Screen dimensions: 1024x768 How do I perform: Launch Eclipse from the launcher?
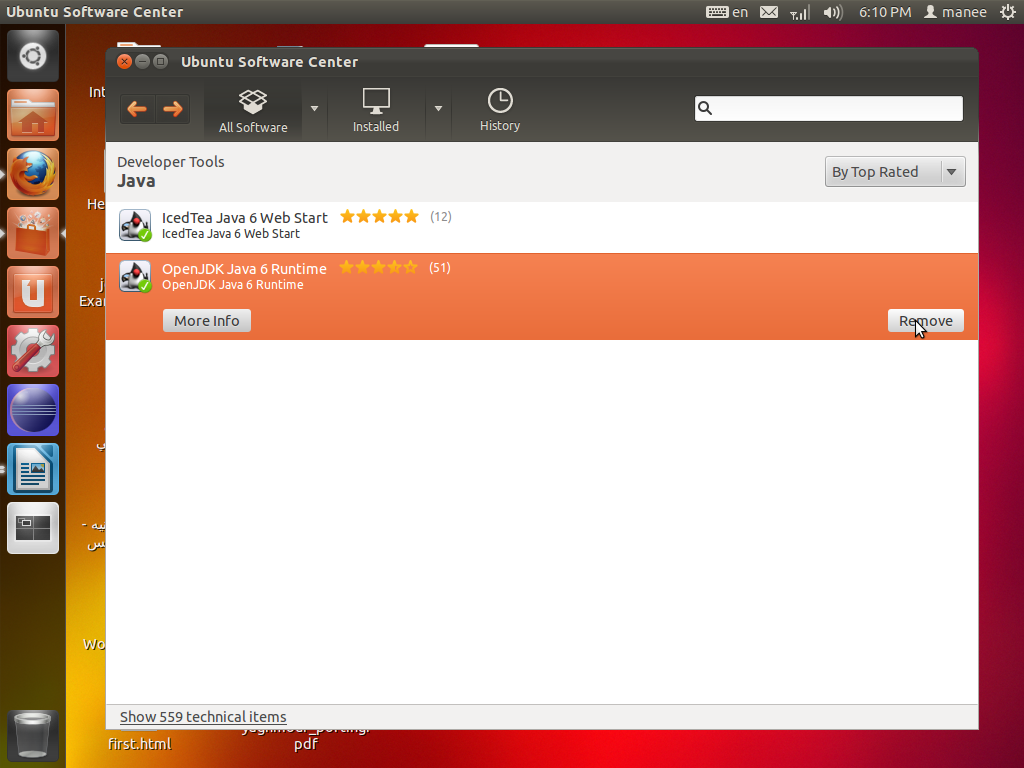point(33,410)
